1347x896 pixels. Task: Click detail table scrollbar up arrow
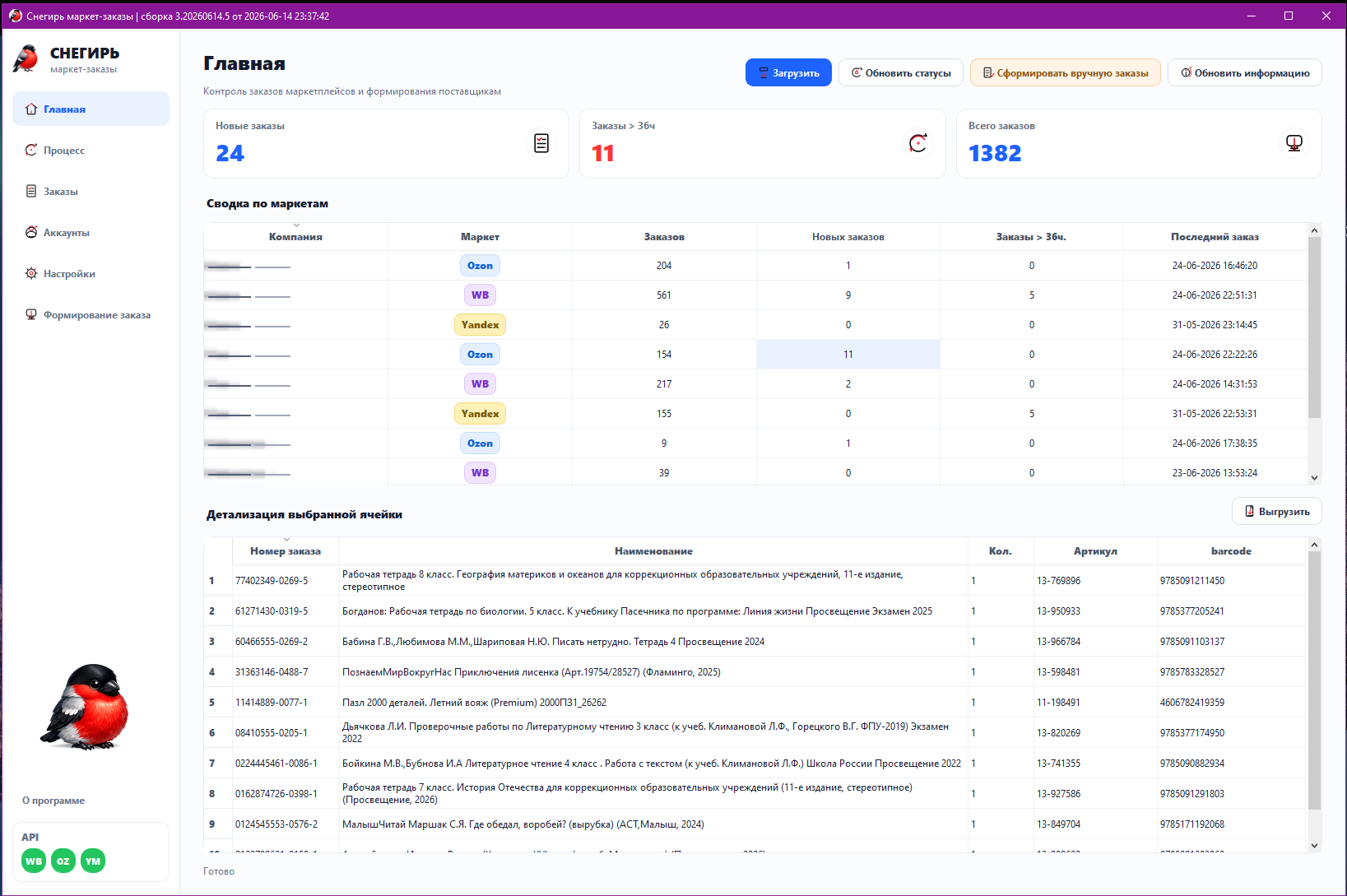(x=1314, y=545)
